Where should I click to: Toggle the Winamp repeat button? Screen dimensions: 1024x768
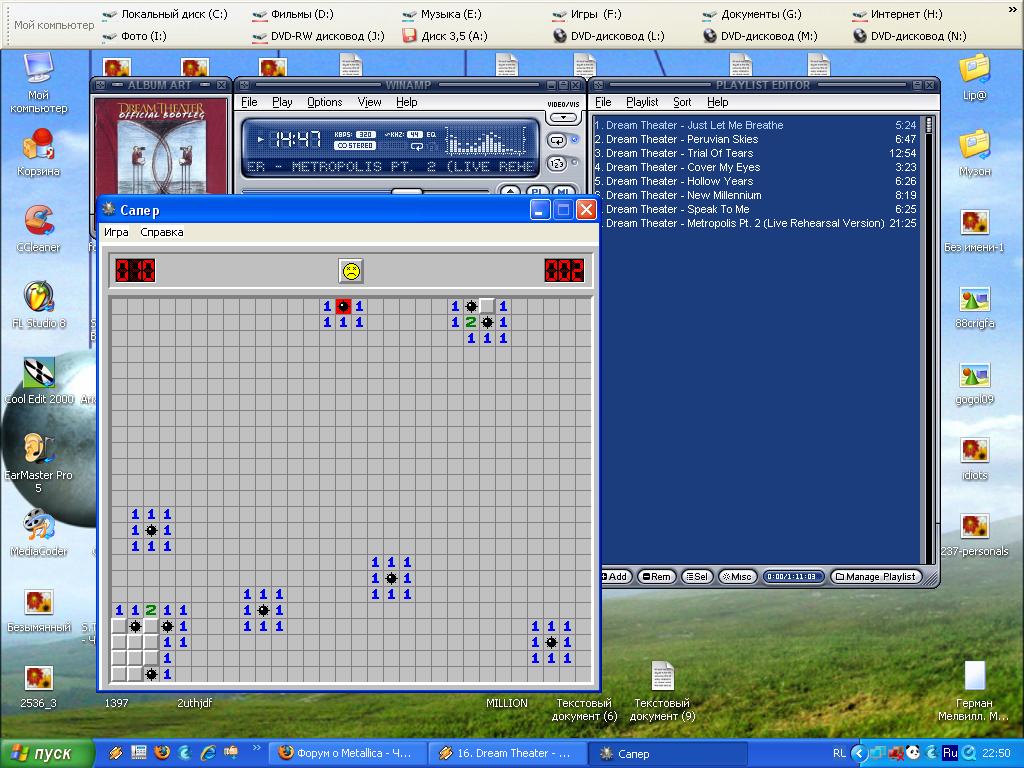click(556, 141)
